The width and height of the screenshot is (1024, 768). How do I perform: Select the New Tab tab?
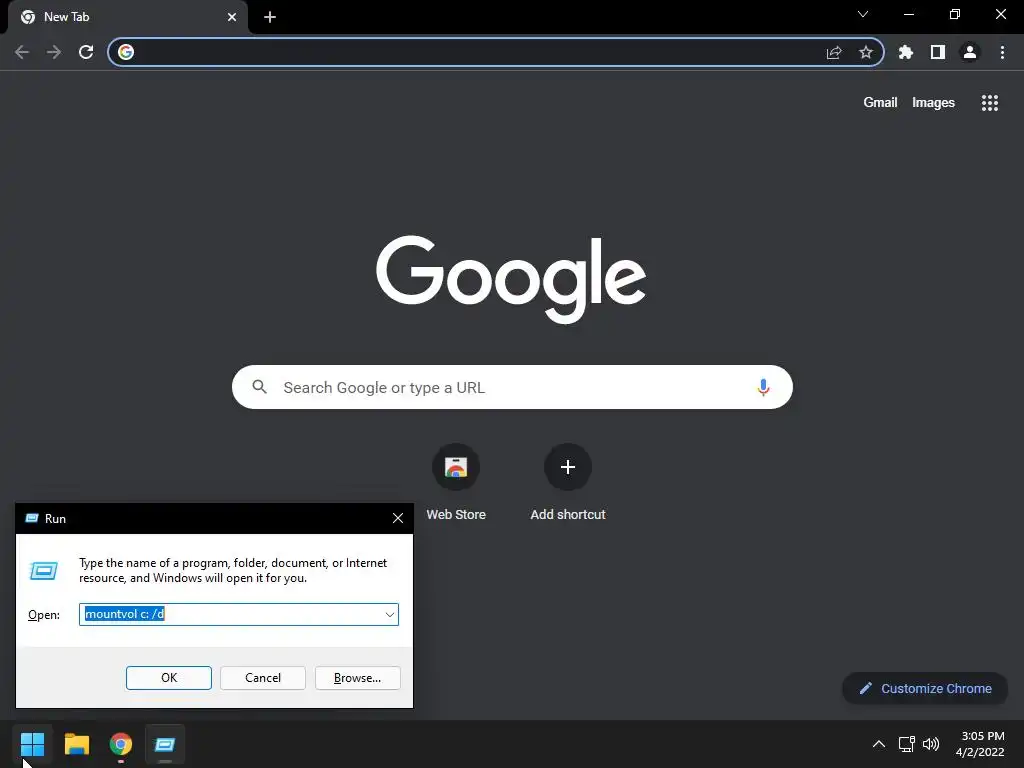click(x=128, y=17)
